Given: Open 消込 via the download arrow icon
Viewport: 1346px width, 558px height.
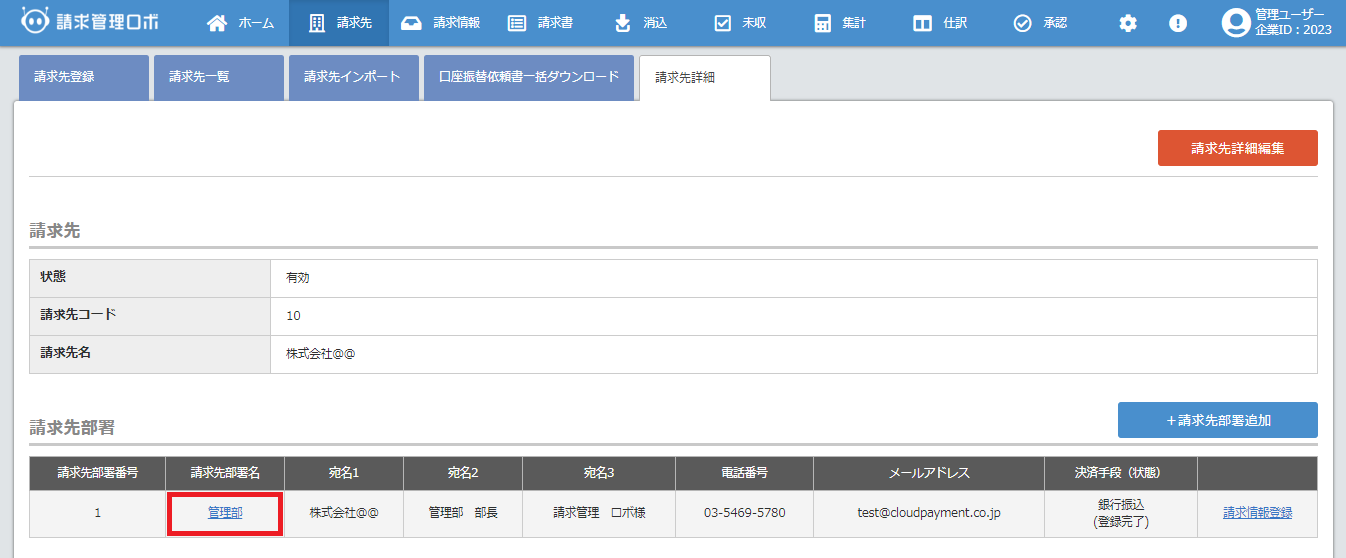Looking at the screenshot, I should 623,23.
